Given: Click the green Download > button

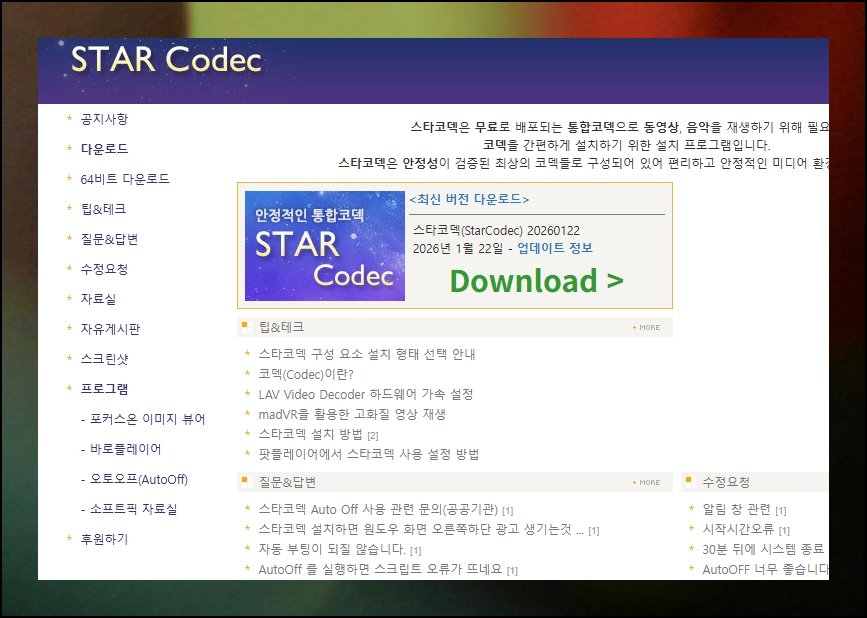Looking at the screenshot, I should point(536,280).
